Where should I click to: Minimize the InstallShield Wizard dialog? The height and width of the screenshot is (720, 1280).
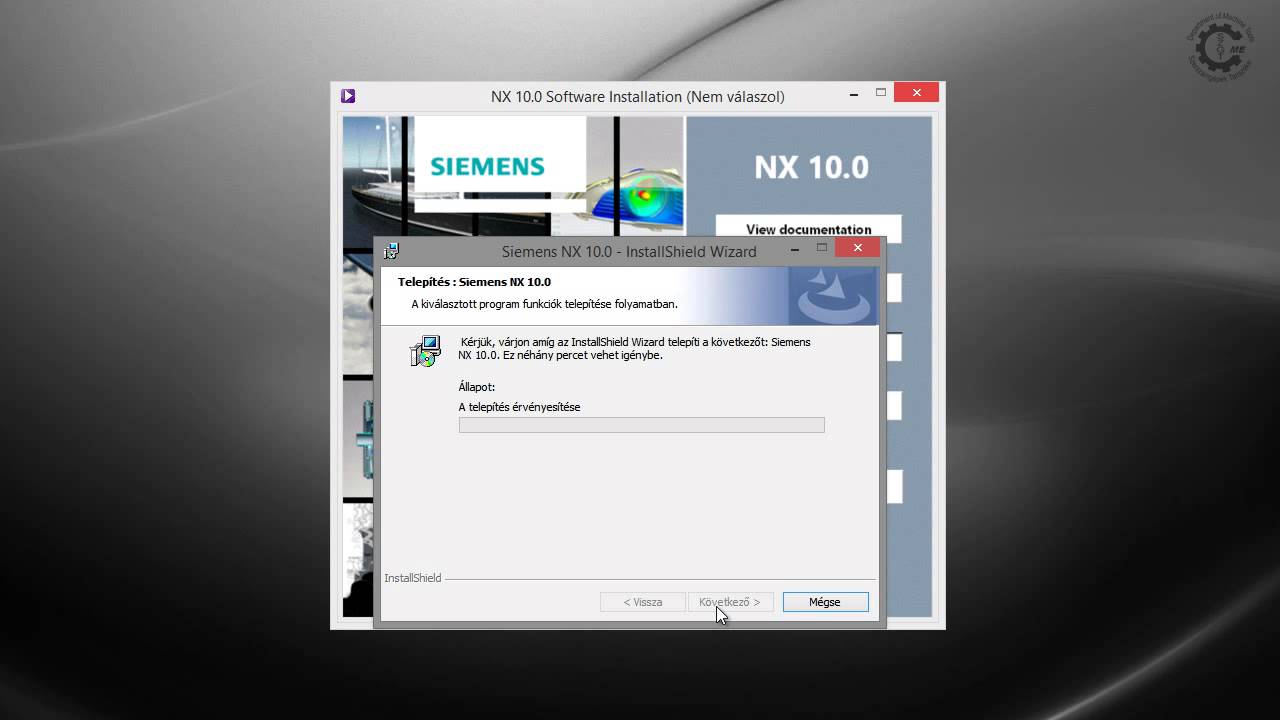[796, 248]
